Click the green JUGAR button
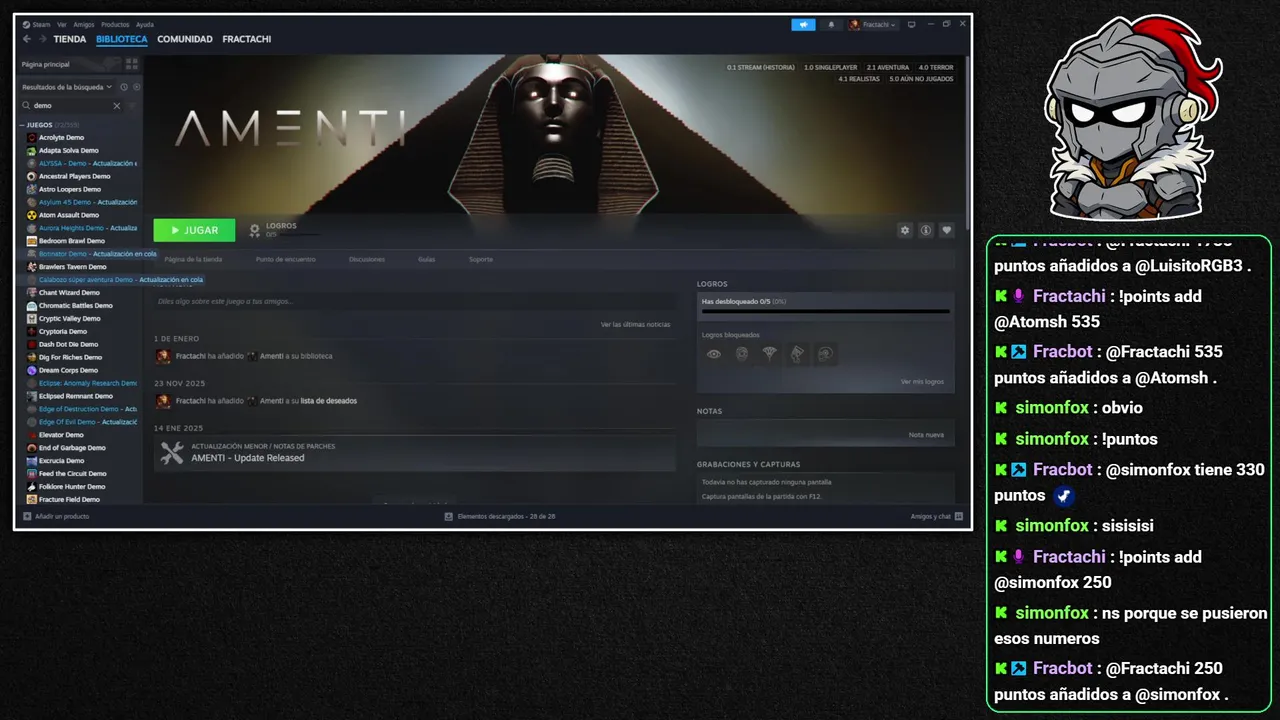Screen dimensions: 1280x720 (194, 230)
